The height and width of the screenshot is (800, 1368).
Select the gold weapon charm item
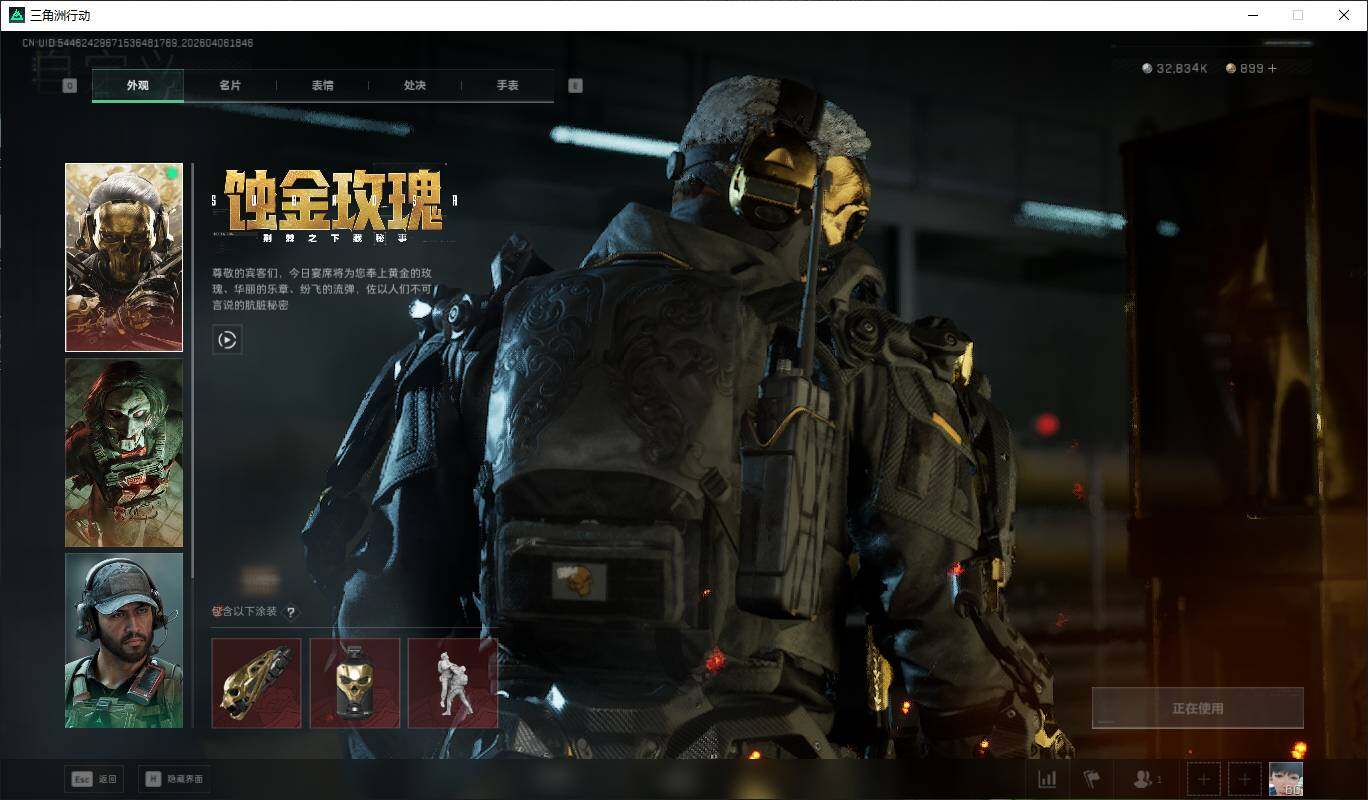(x=256, y=683)
